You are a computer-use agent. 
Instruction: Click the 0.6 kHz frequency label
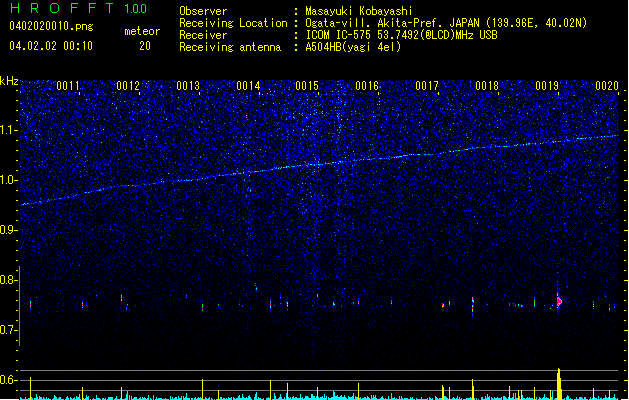pos(9,380)
